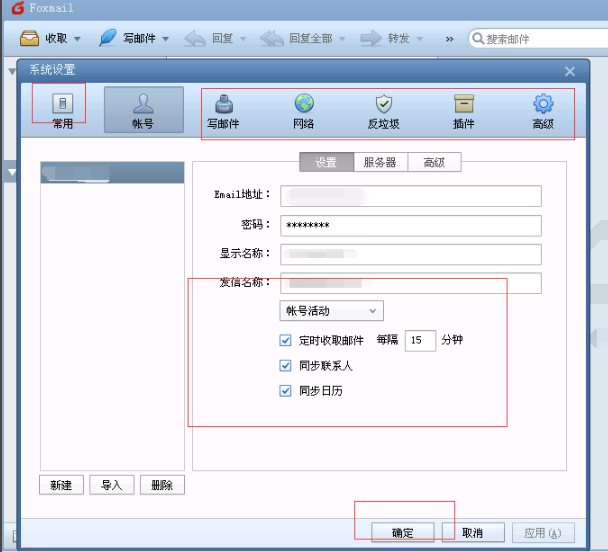608x552 pixels.
Task: Click the 显示名称 input field
Action: [x=411, y=254]
